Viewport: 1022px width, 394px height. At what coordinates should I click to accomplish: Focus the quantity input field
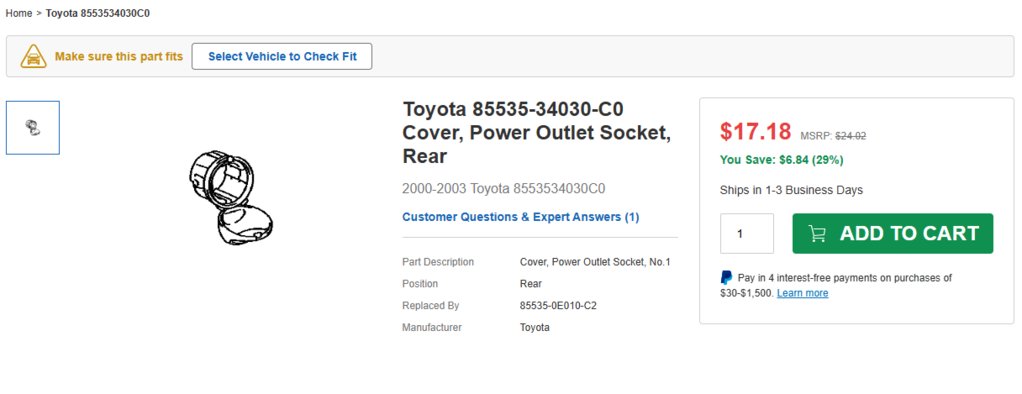click(747, 234)
